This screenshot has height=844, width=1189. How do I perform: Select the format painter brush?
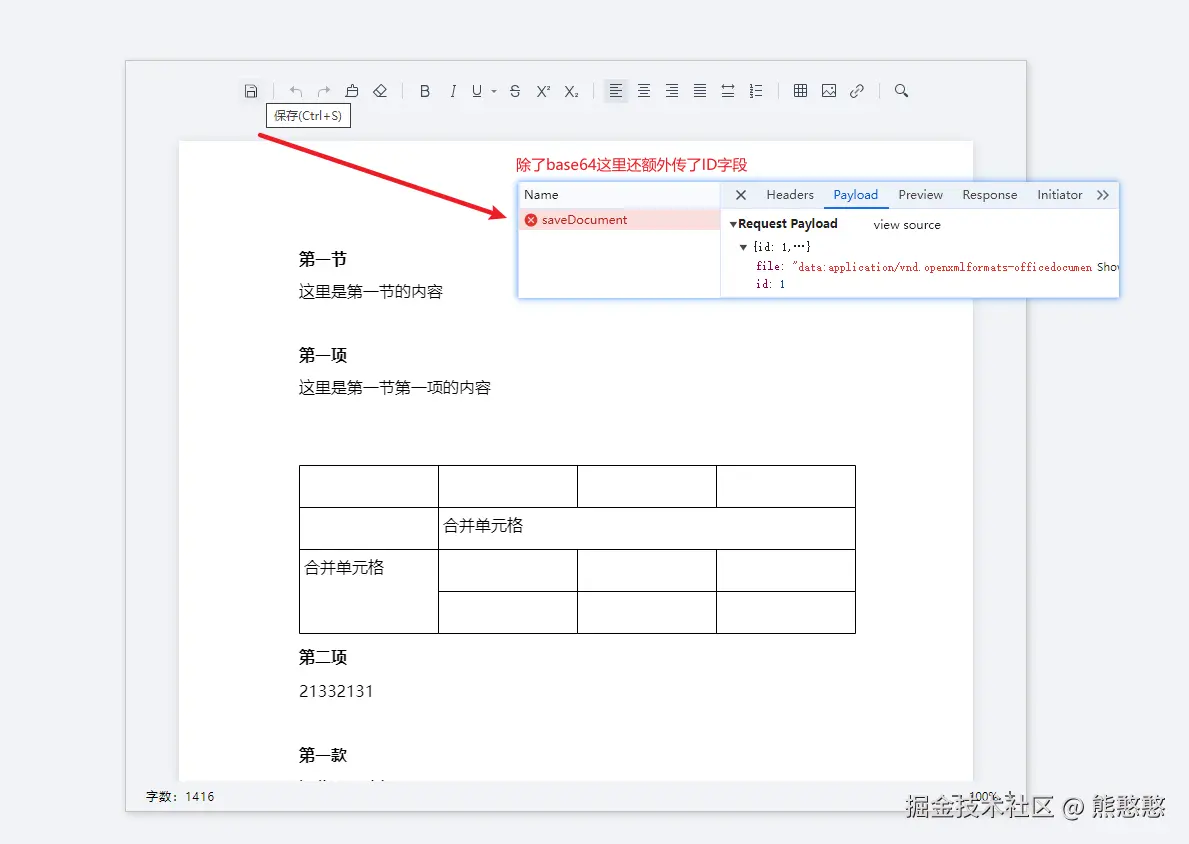pyautogui.click(x=352, y=91)
